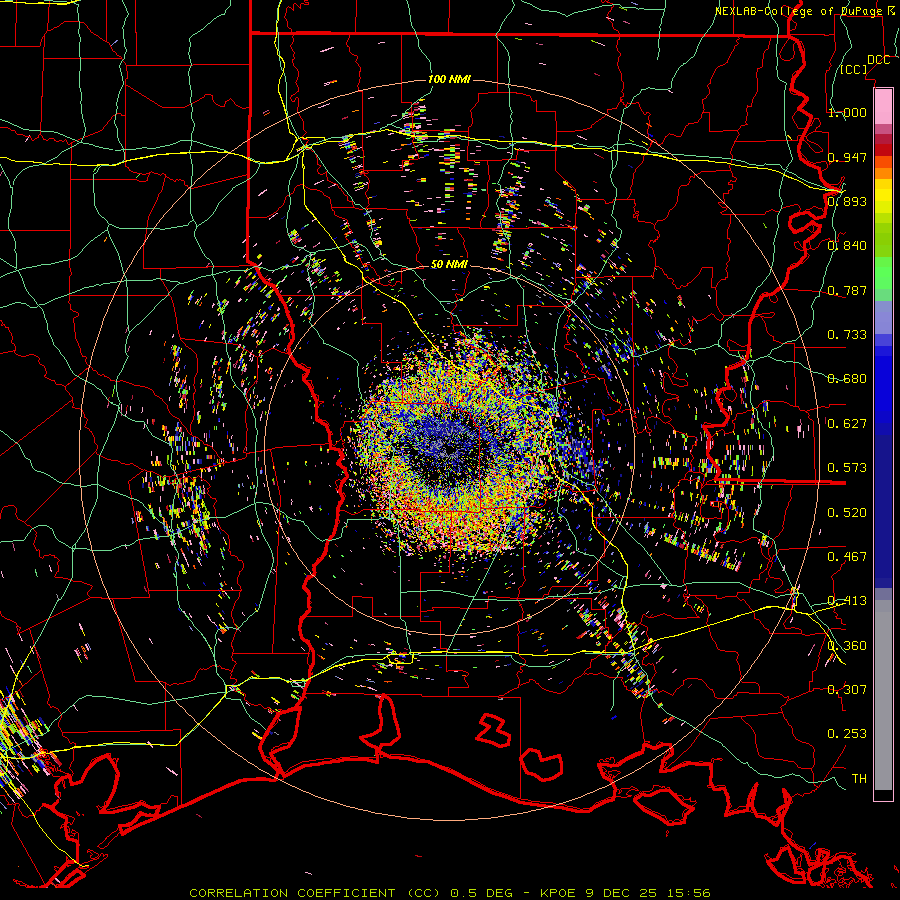The height and width of the screenshot is (900, 900).
Task: Select the 50 NMI range ring label
Action: pyautogui.click(x=449, y=264)
